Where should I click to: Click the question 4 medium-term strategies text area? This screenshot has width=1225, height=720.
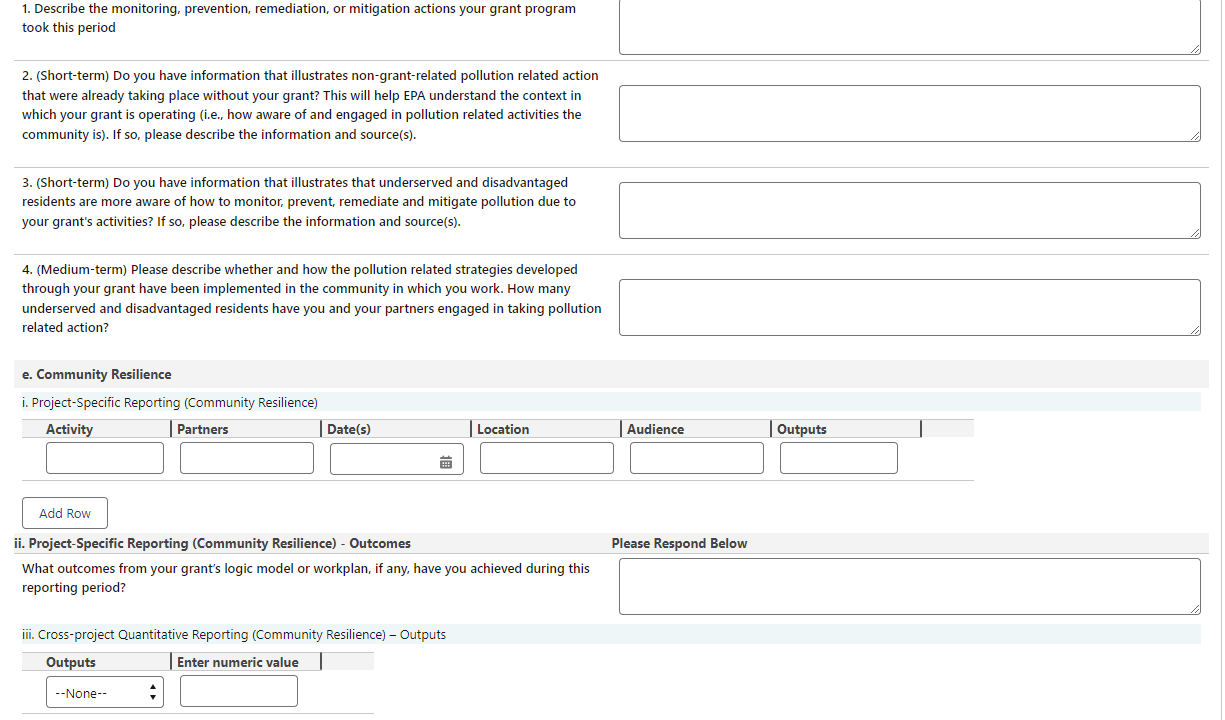click(x=909, y=307)
